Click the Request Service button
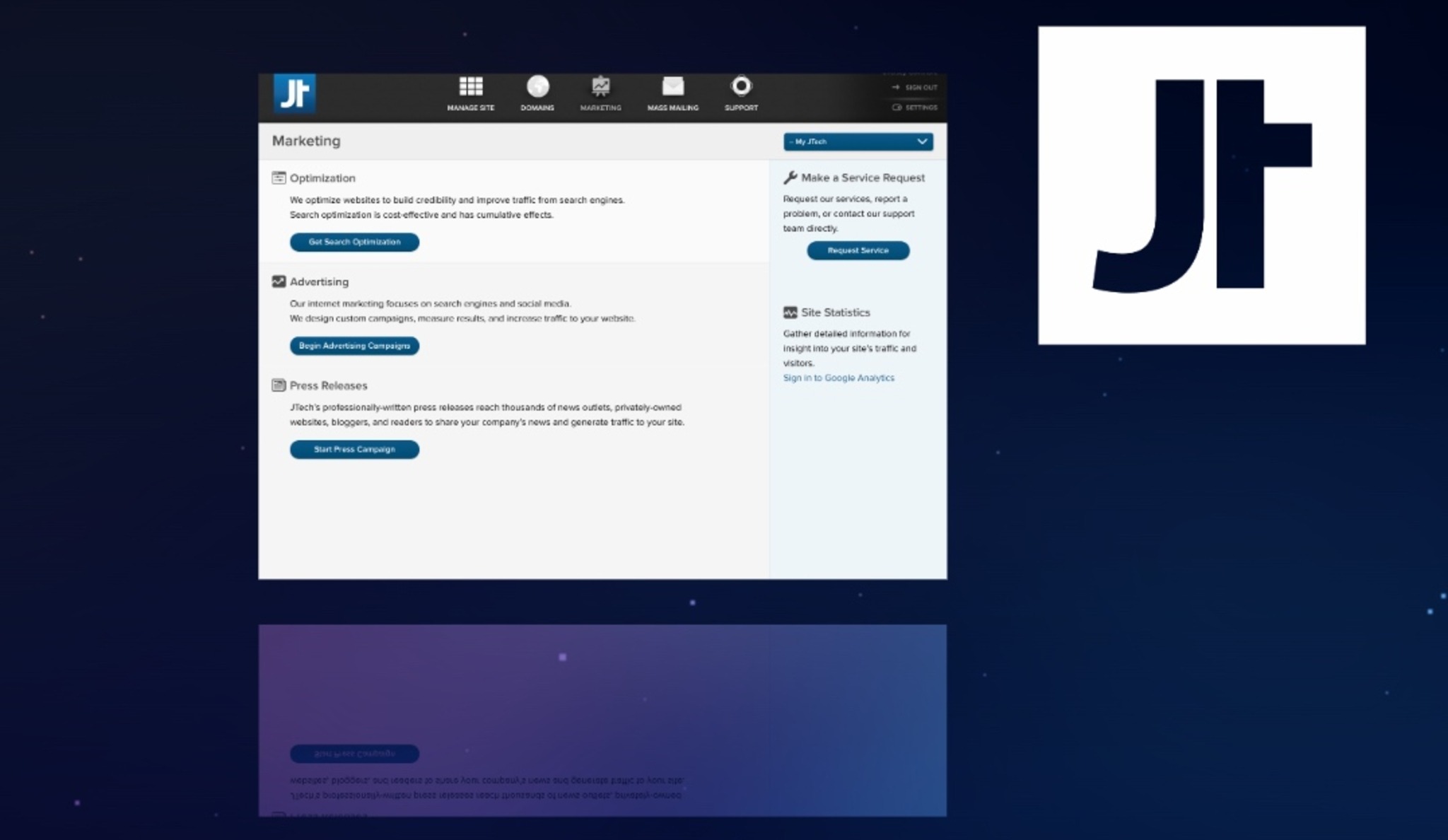 click(x=858, y=250)
